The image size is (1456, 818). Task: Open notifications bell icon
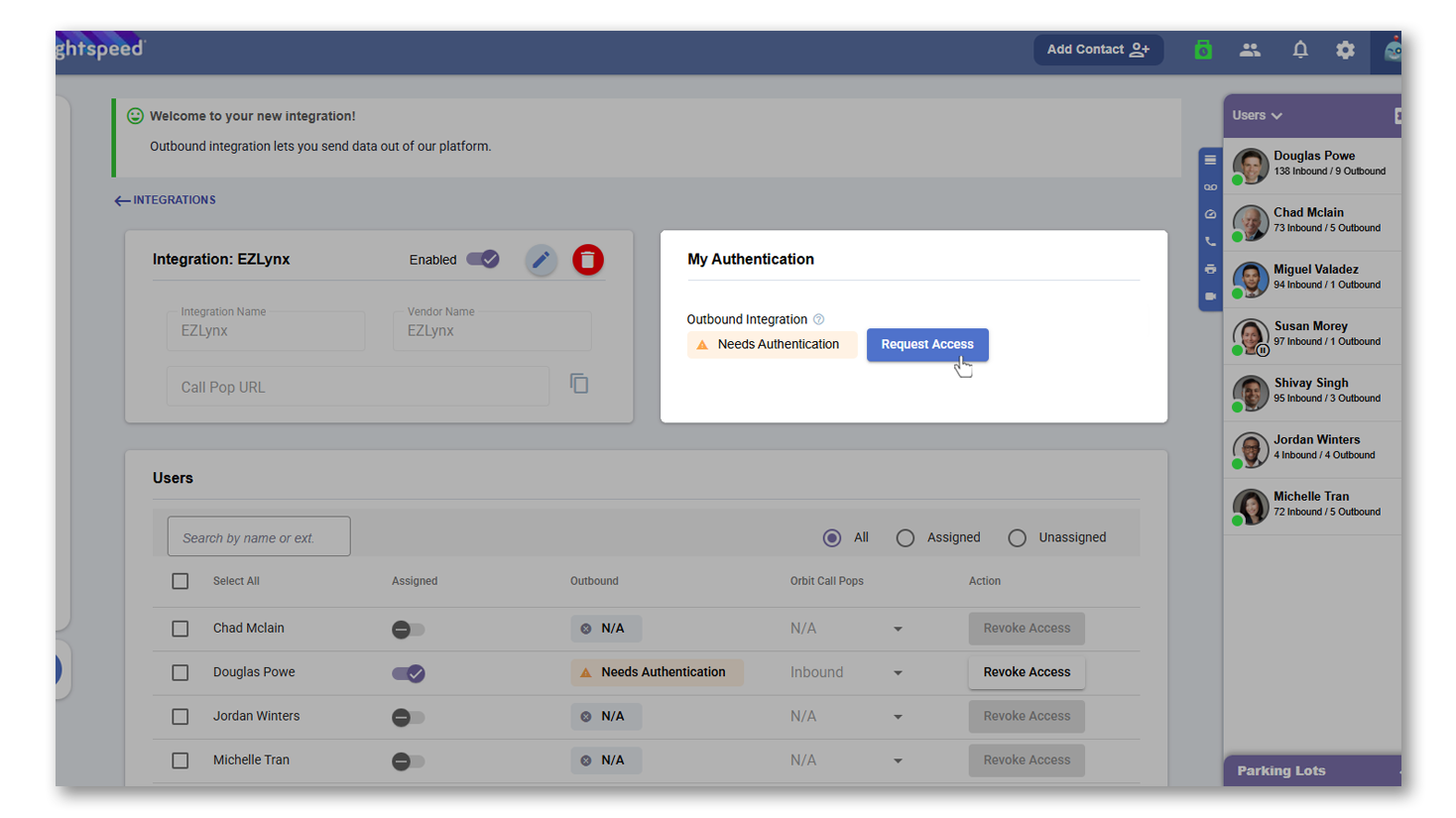[1300, 50]
